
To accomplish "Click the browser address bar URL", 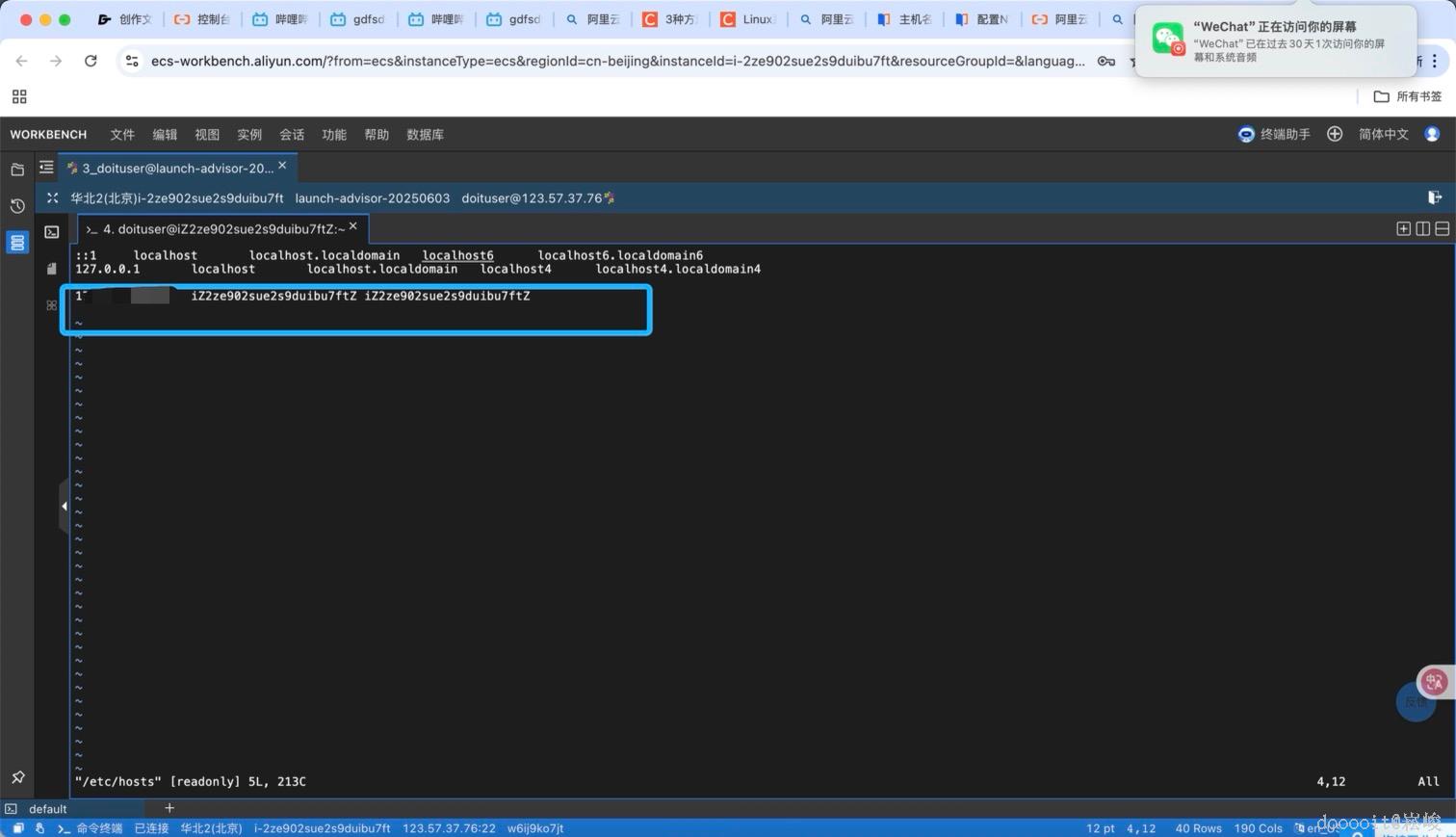I will [x=616, y=61].
